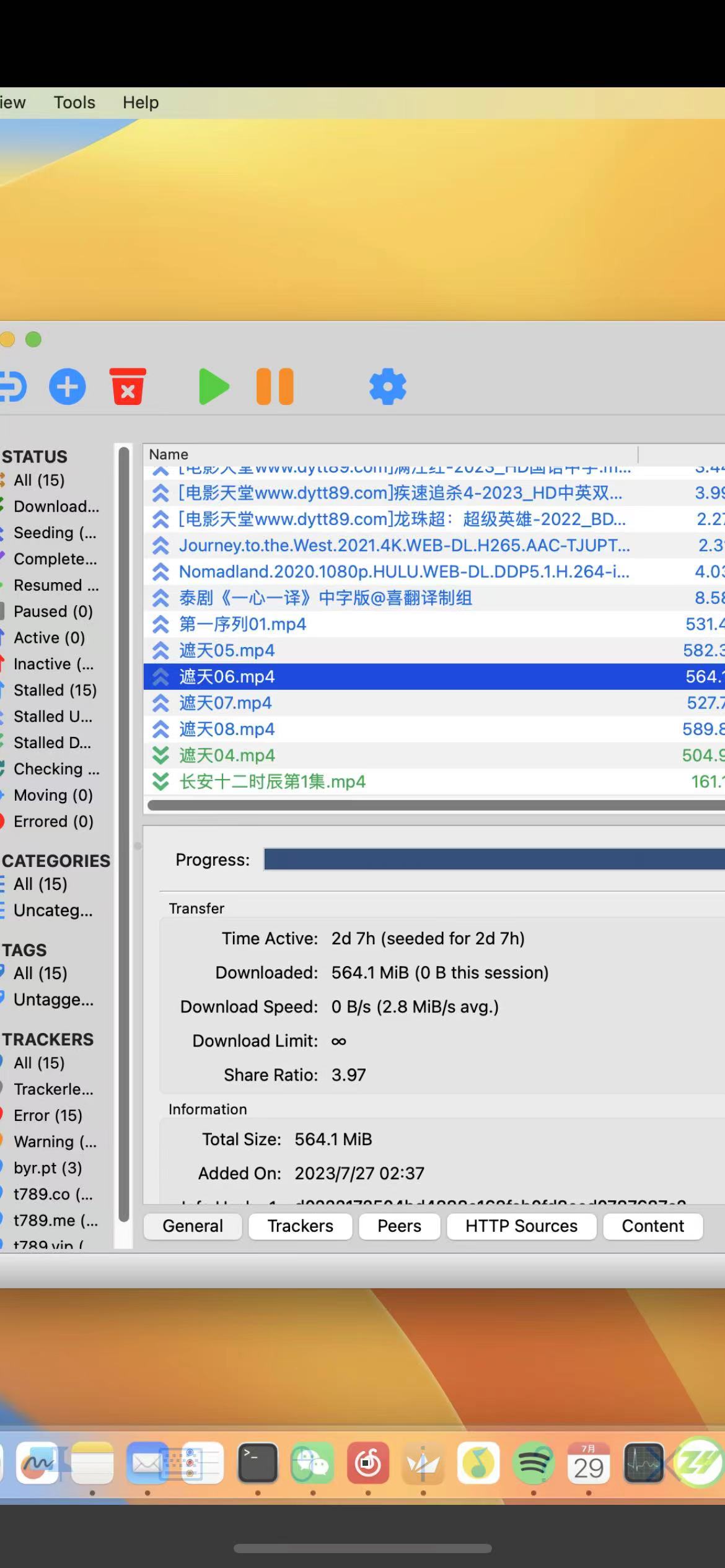The image size is (725, 1568).
Task: Open the Help menu
Action: coord(141,102)
